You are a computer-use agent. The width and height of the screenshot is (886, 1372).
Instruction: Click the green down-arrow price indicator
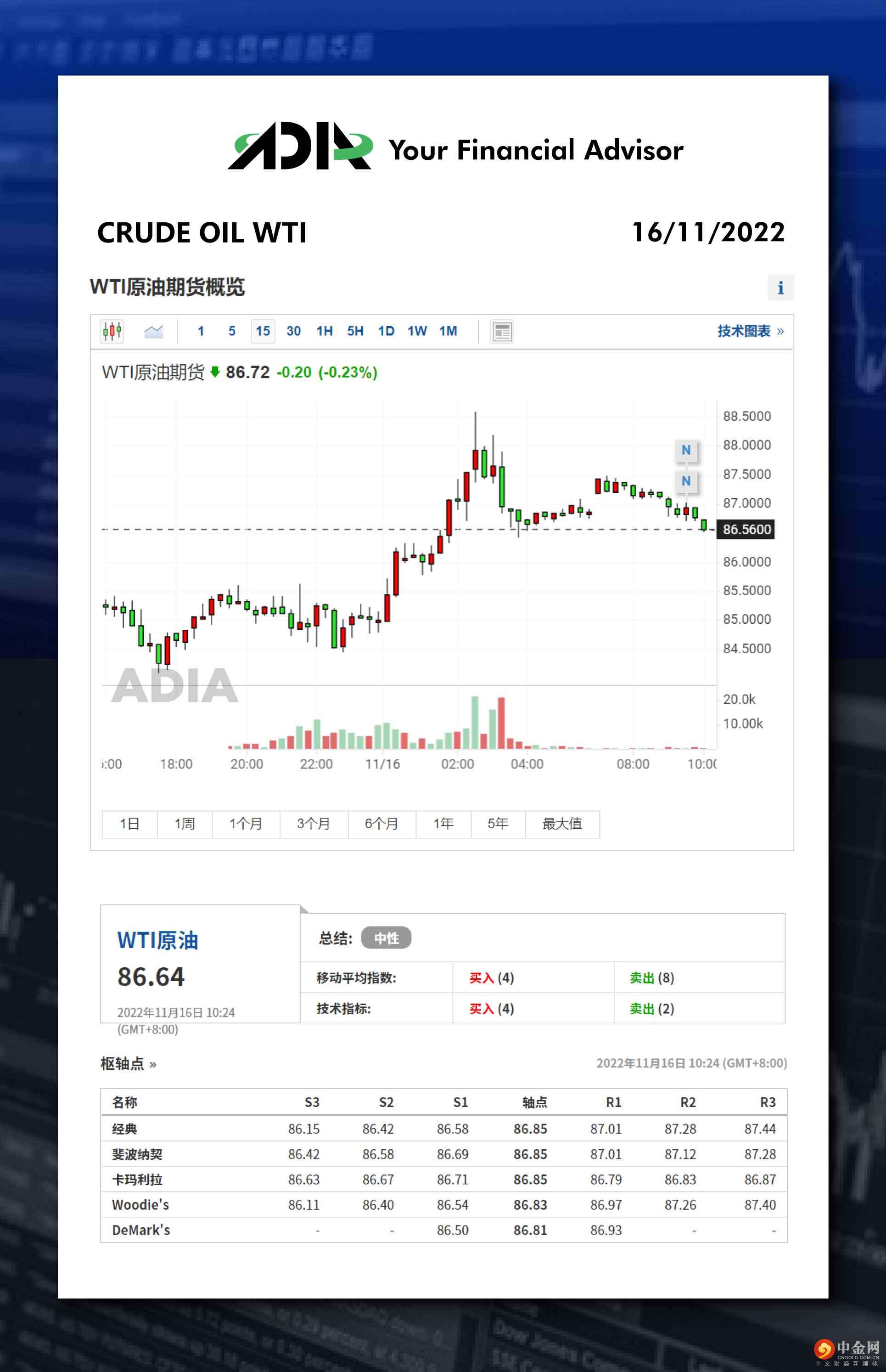215,372
